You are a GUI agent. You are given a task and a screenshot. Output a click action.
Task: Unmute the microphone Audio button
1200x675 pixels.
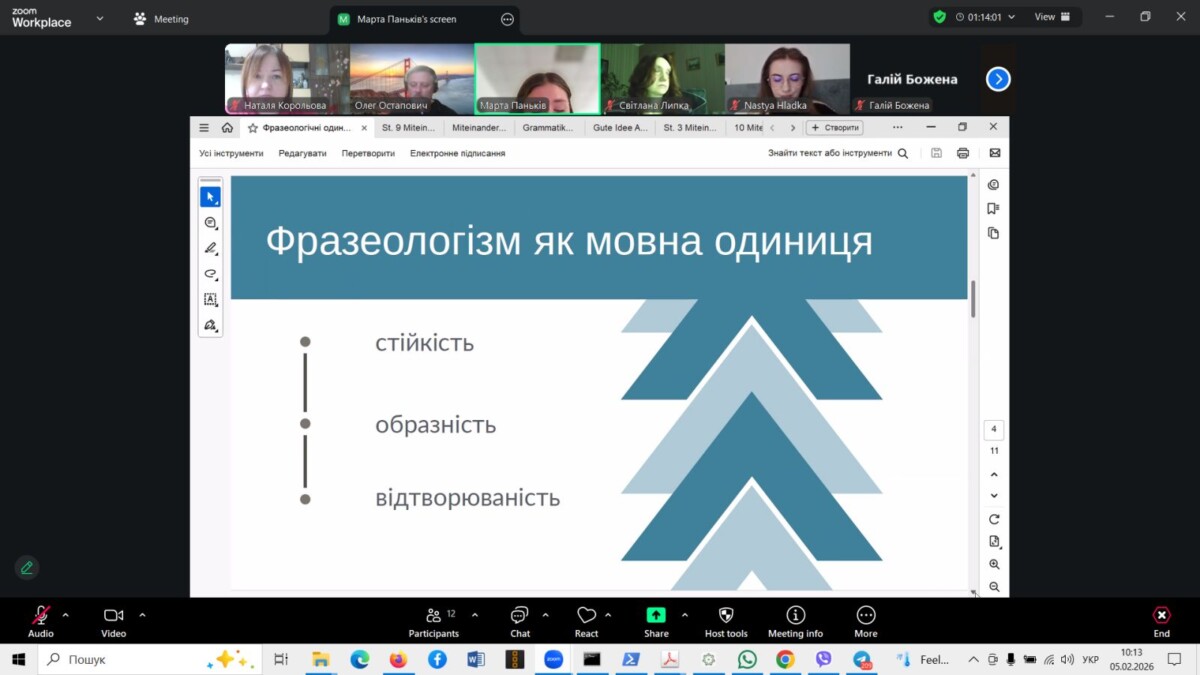pos(41,621)
